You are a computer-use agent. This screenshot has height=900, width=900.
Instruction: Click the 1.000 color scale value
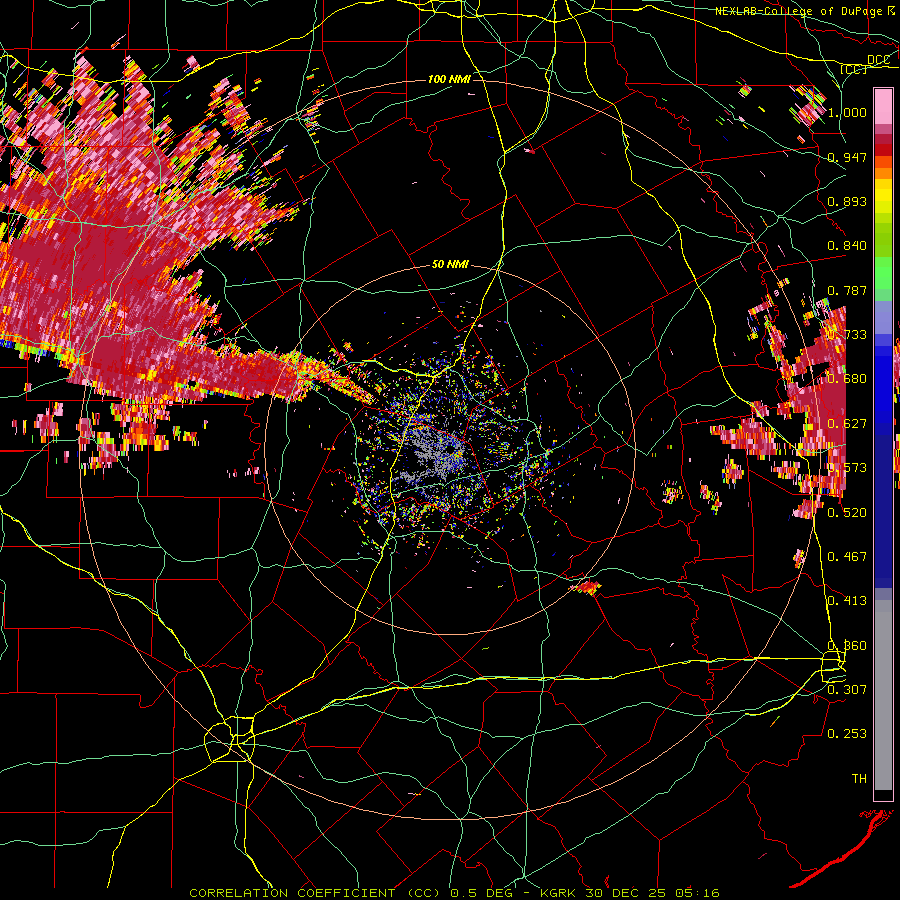(847, 112)
